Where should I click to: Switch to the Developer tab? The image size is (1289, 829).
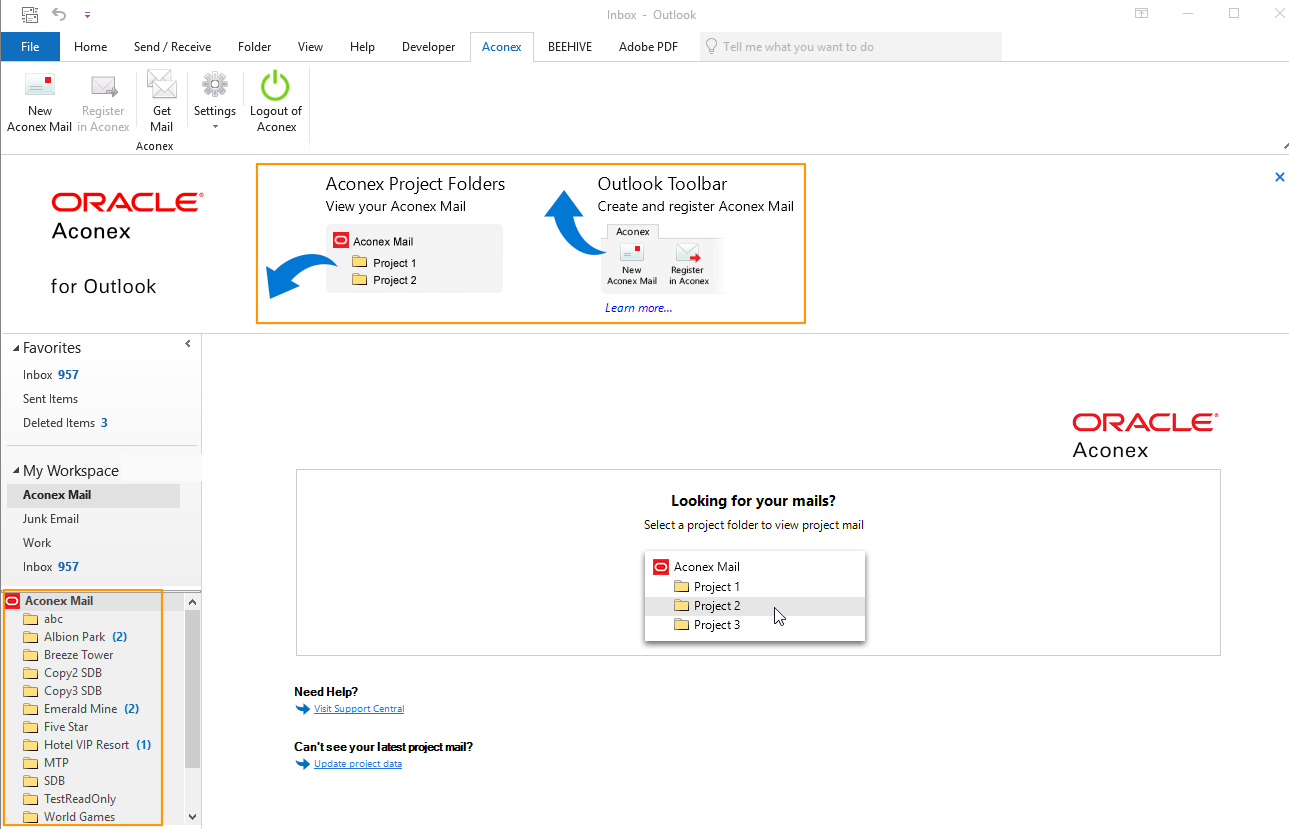[x=428, y=47]
